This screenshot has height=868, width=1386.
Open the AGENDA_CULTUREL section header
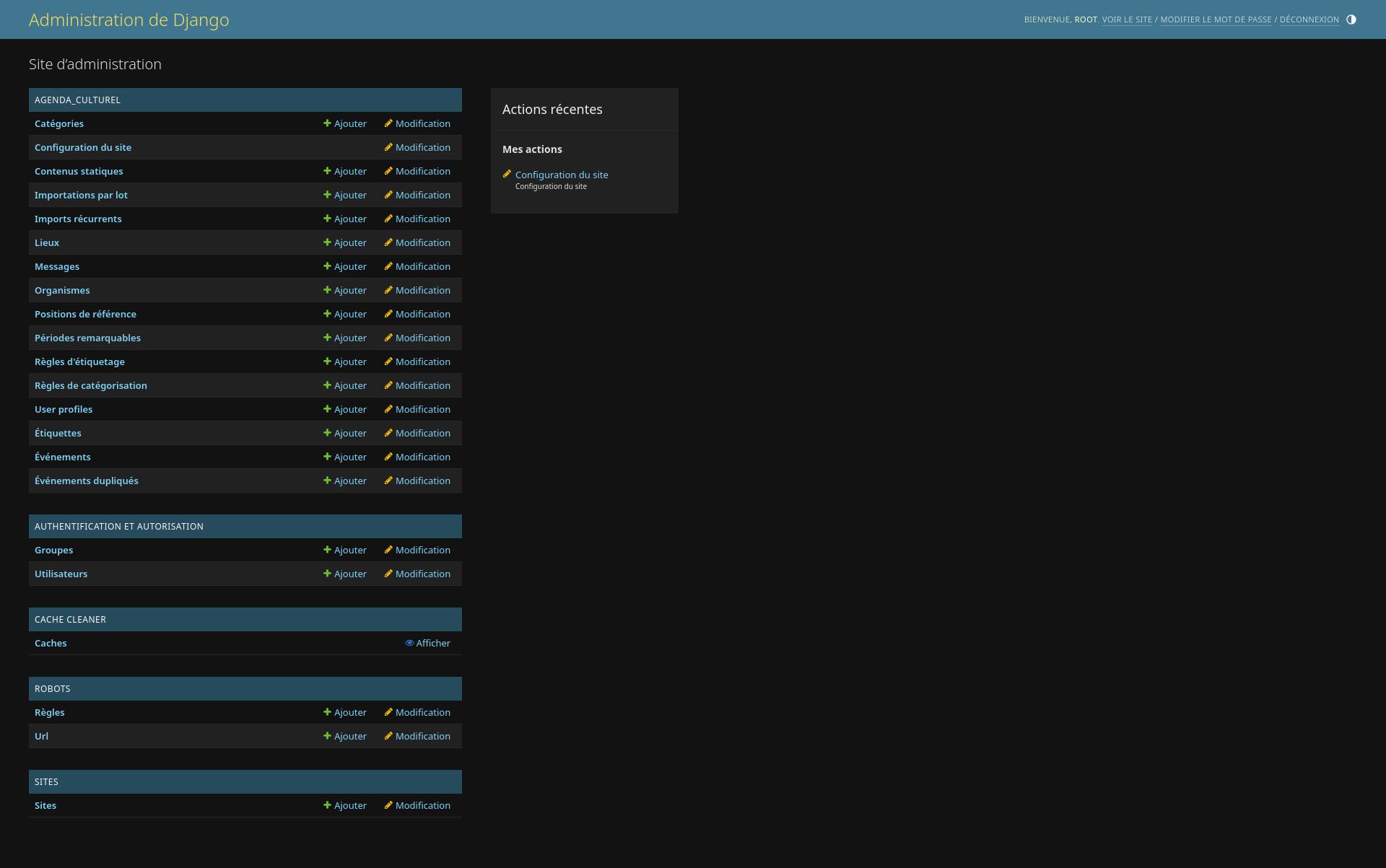click(x=77, y=100)
